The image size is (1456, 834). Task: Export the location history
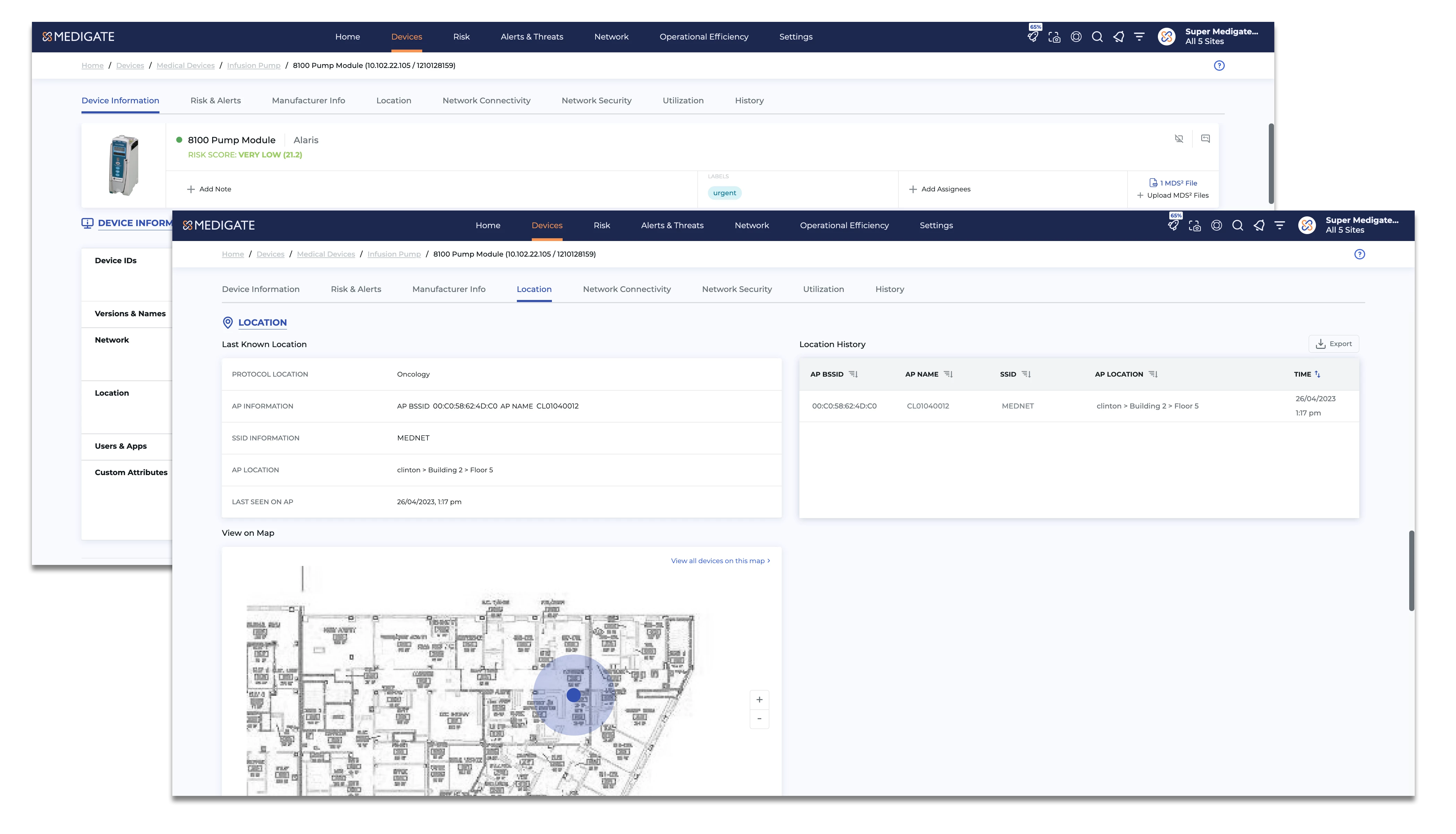[1334, 344]
